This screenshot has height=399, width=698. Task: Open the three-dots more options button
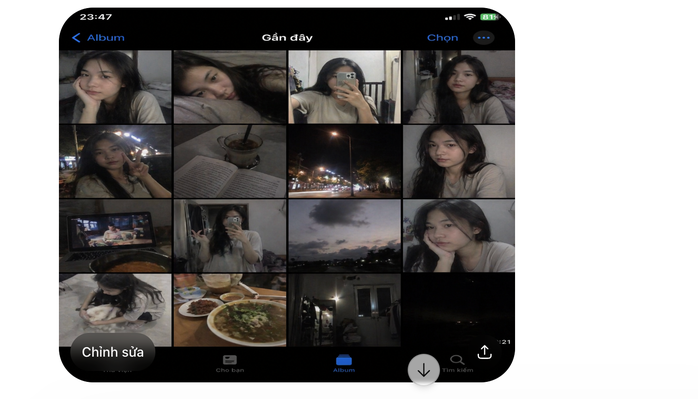(x=483, y=38)
